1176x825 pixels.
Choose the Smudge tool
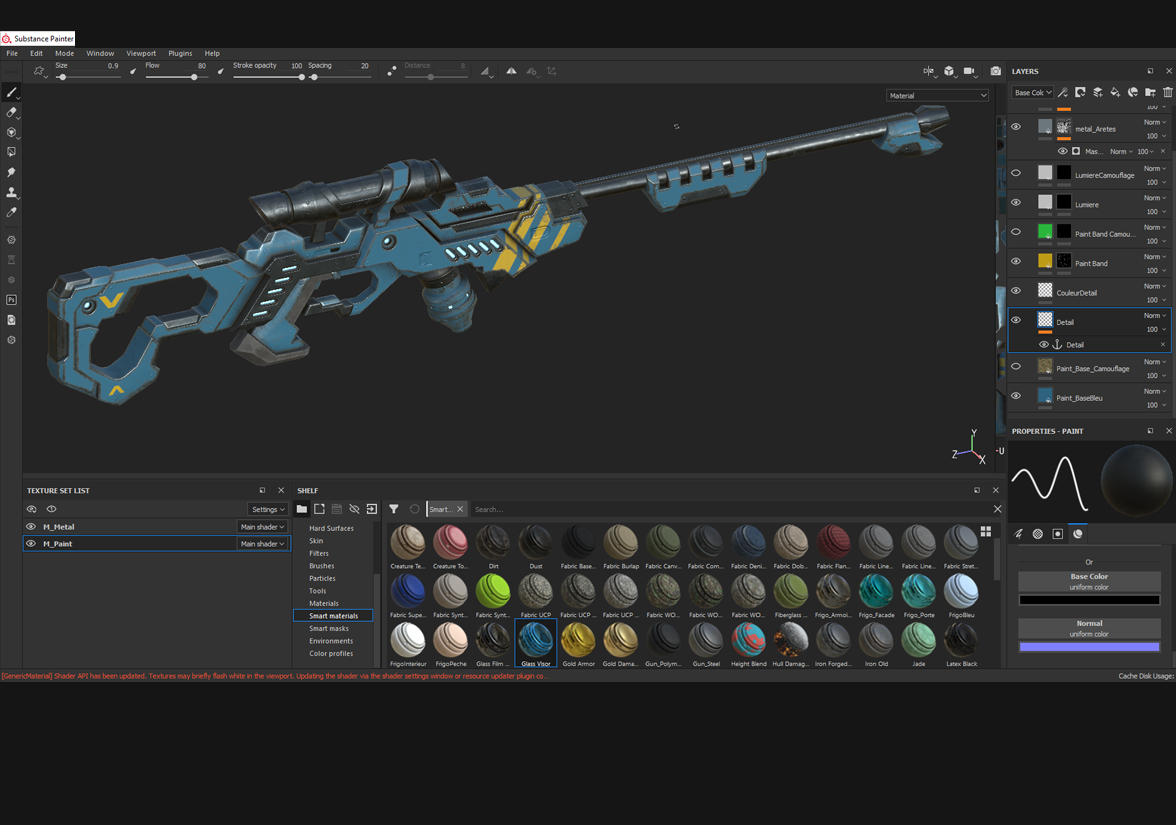point(11,173)
